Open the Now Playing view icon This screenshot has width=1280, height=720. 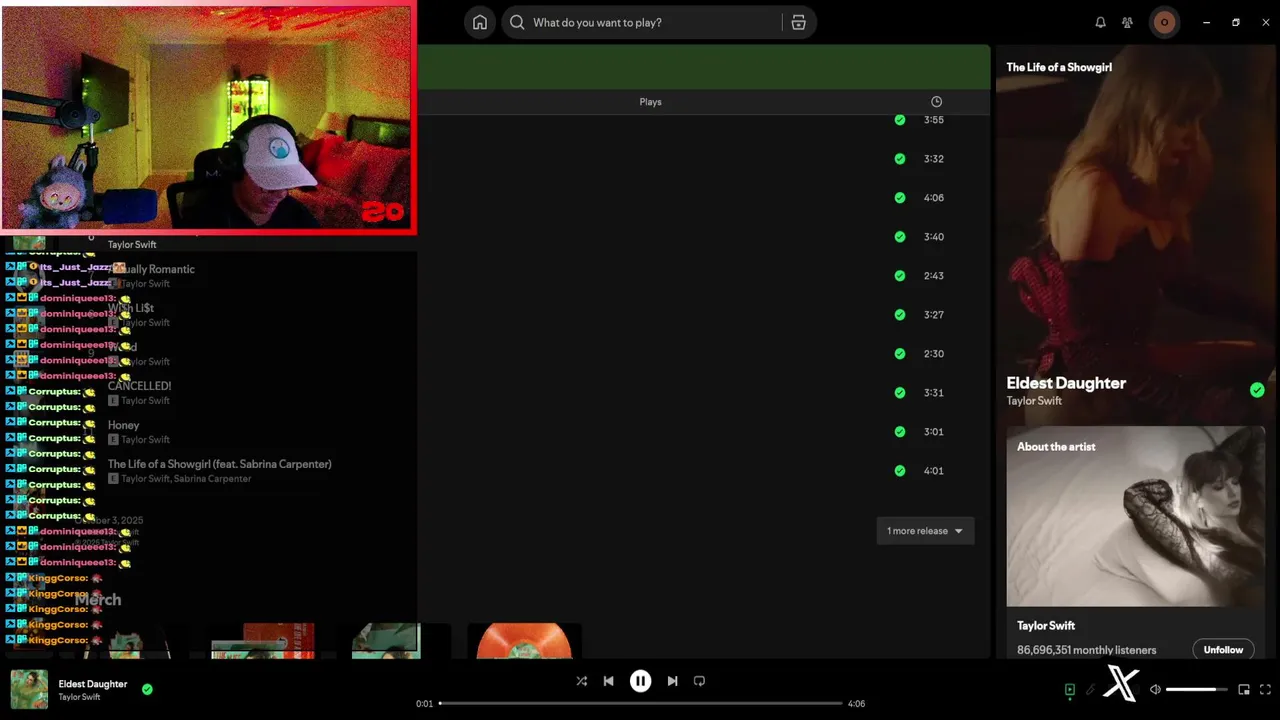coord(1069,690)
